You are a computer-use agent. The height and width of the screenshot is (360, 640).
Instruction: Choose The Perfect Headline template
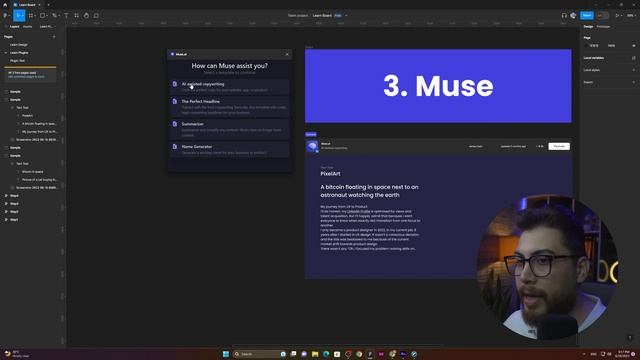click(229, 107)
